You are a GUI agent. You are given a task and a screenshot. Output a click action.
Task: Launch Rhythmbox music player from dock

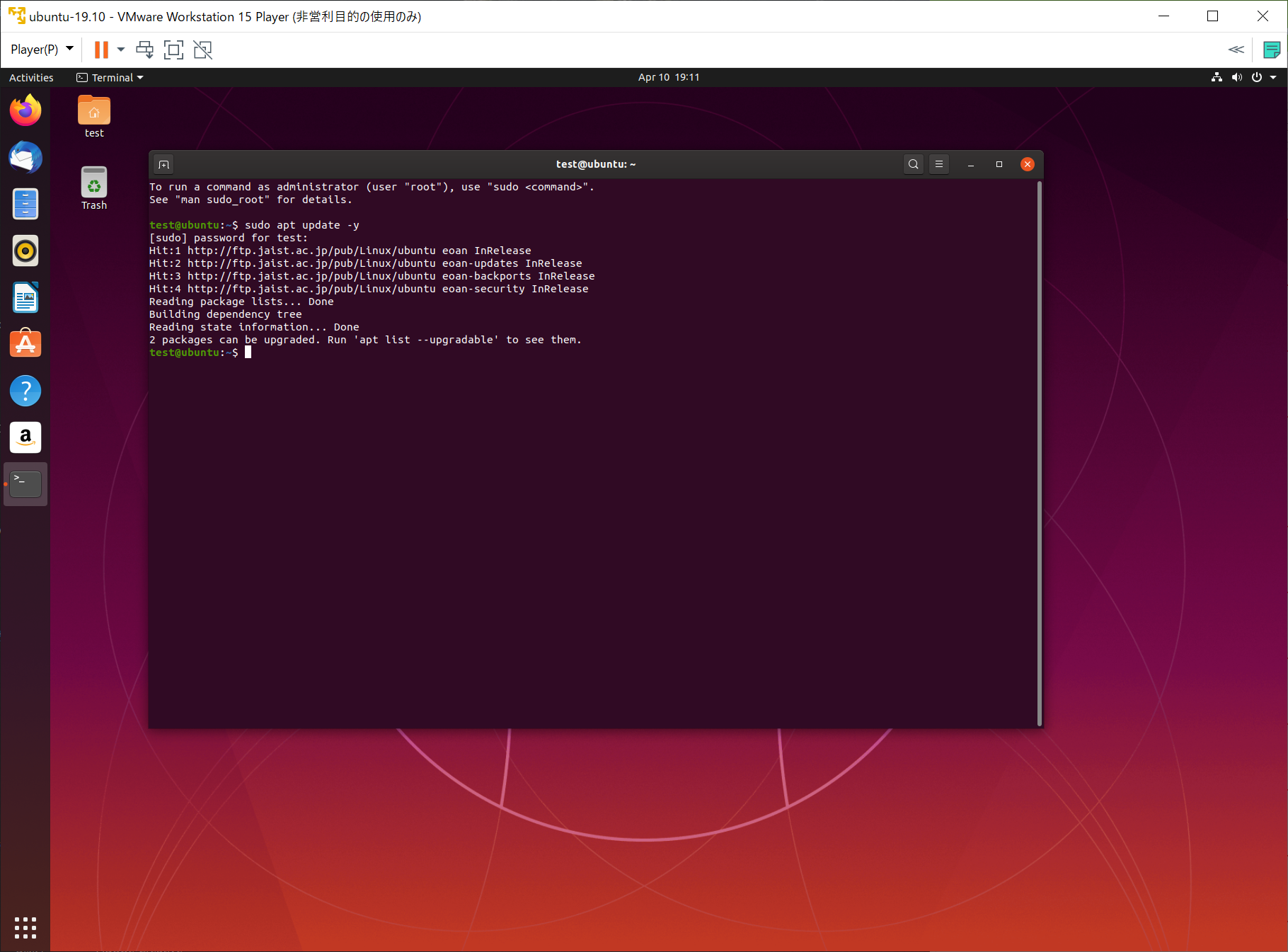click(x=25, y=251)
